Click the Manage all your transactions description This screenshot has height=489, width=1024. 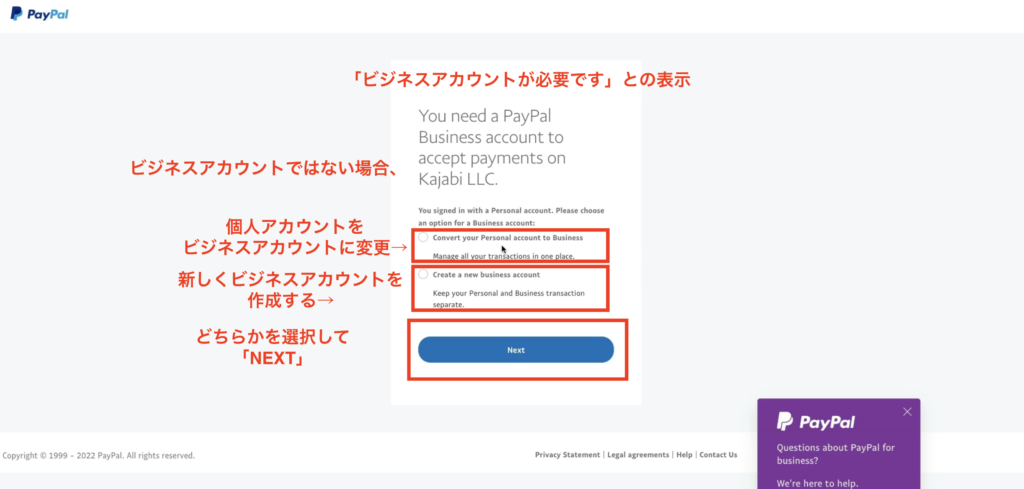tap(504, 257)
